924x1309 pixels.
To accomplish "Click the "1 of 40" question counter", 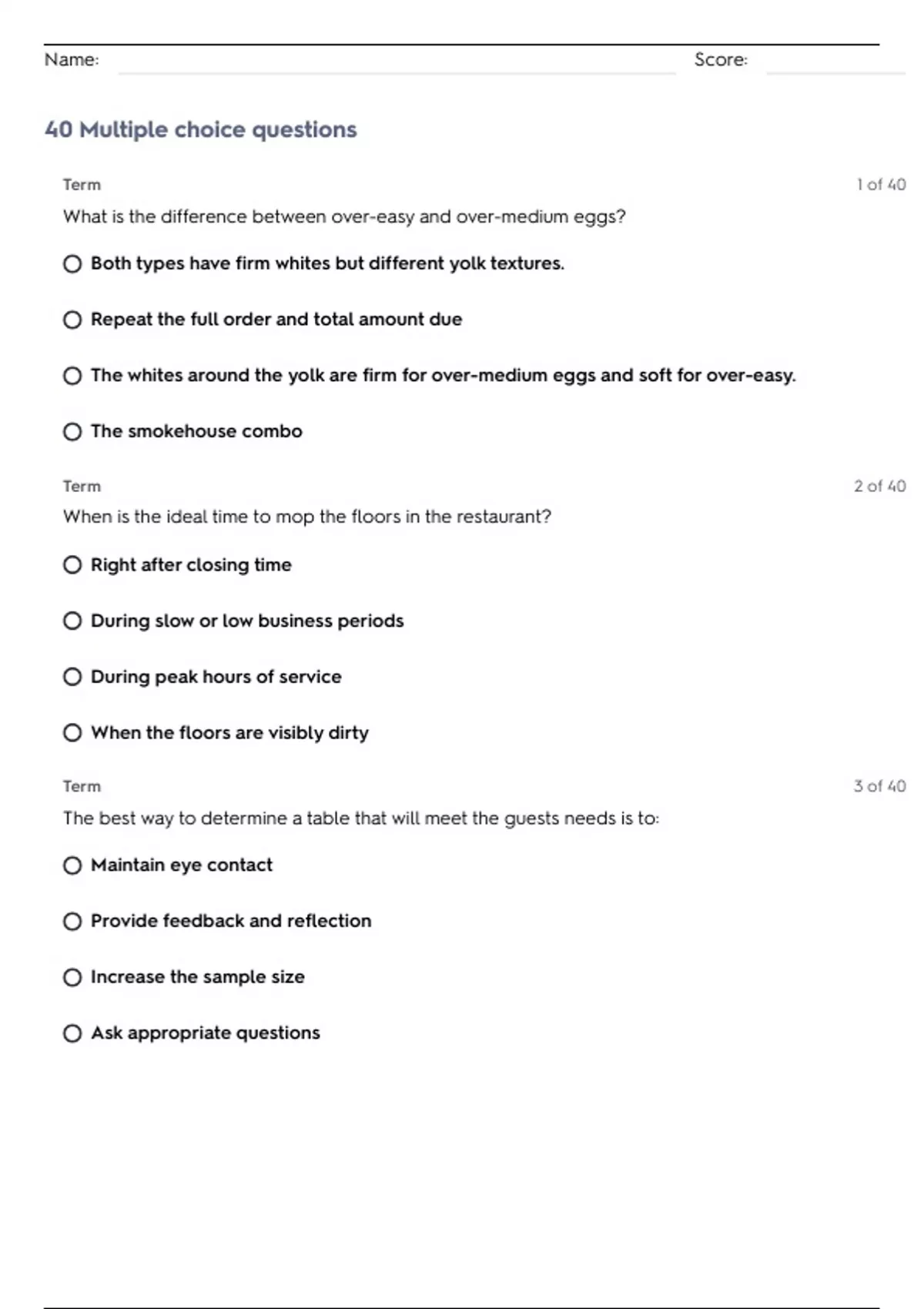I will 881,185.
